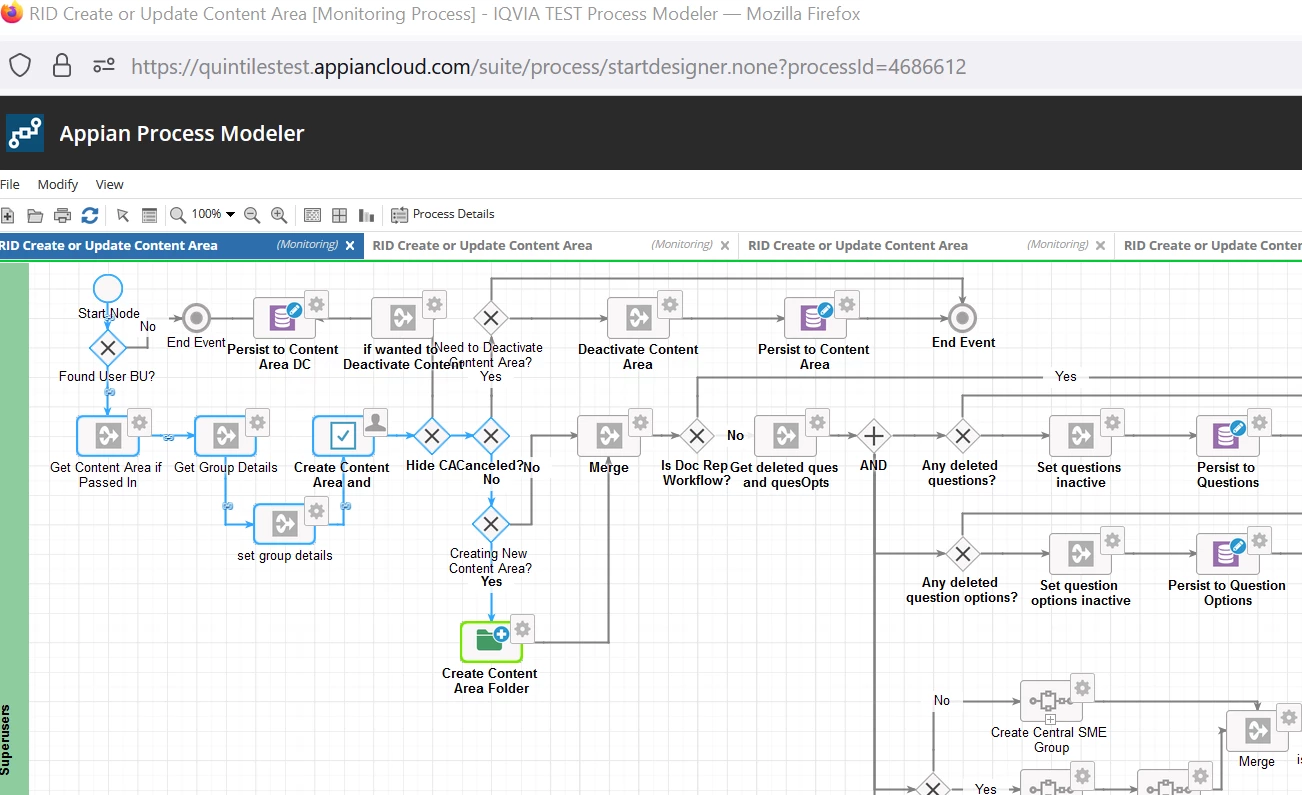The image size is (1302, 795).
Task: Select the Persist to Questions node
Action: click(1228, 436)
